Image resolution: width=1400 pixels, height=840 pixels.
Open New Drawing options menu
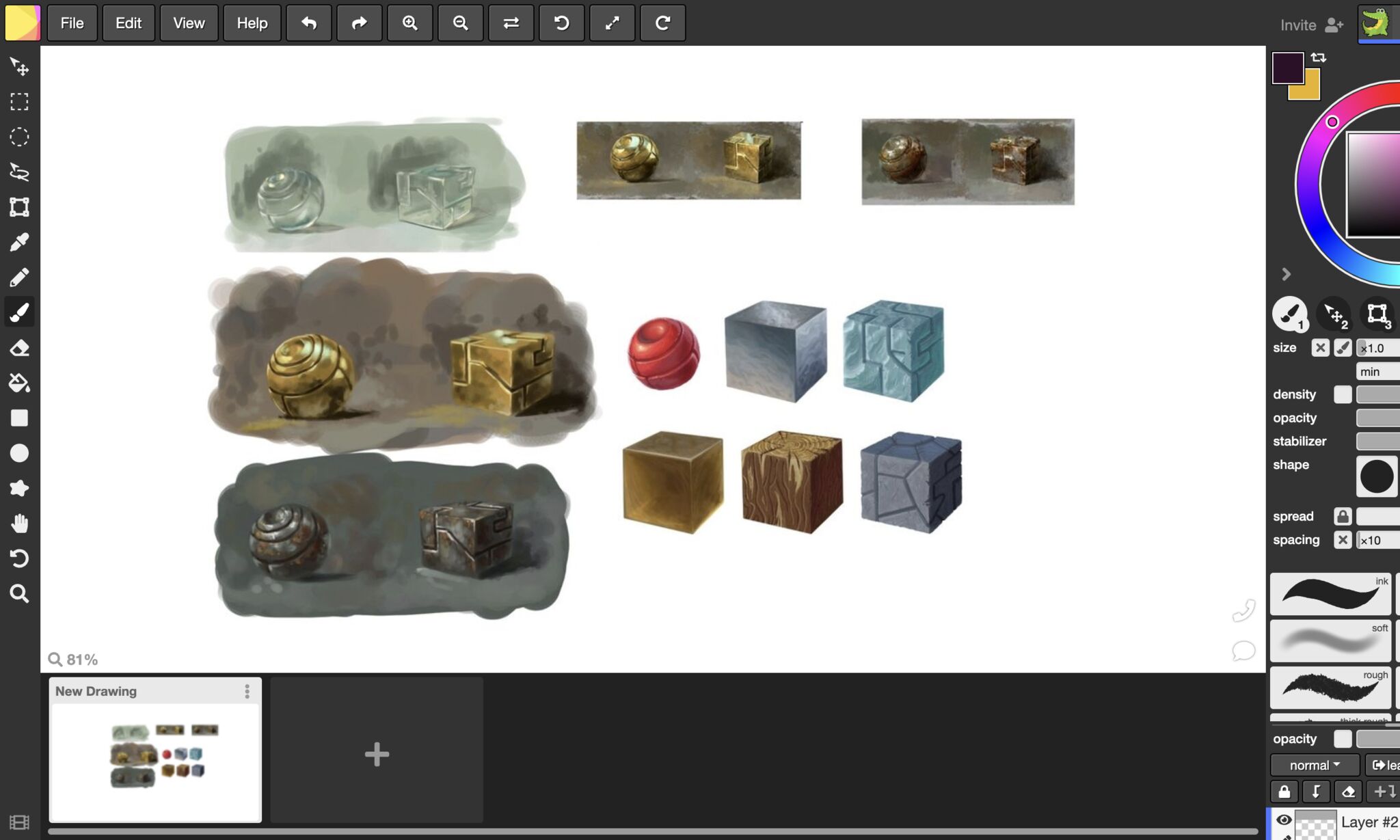[247, 691]
